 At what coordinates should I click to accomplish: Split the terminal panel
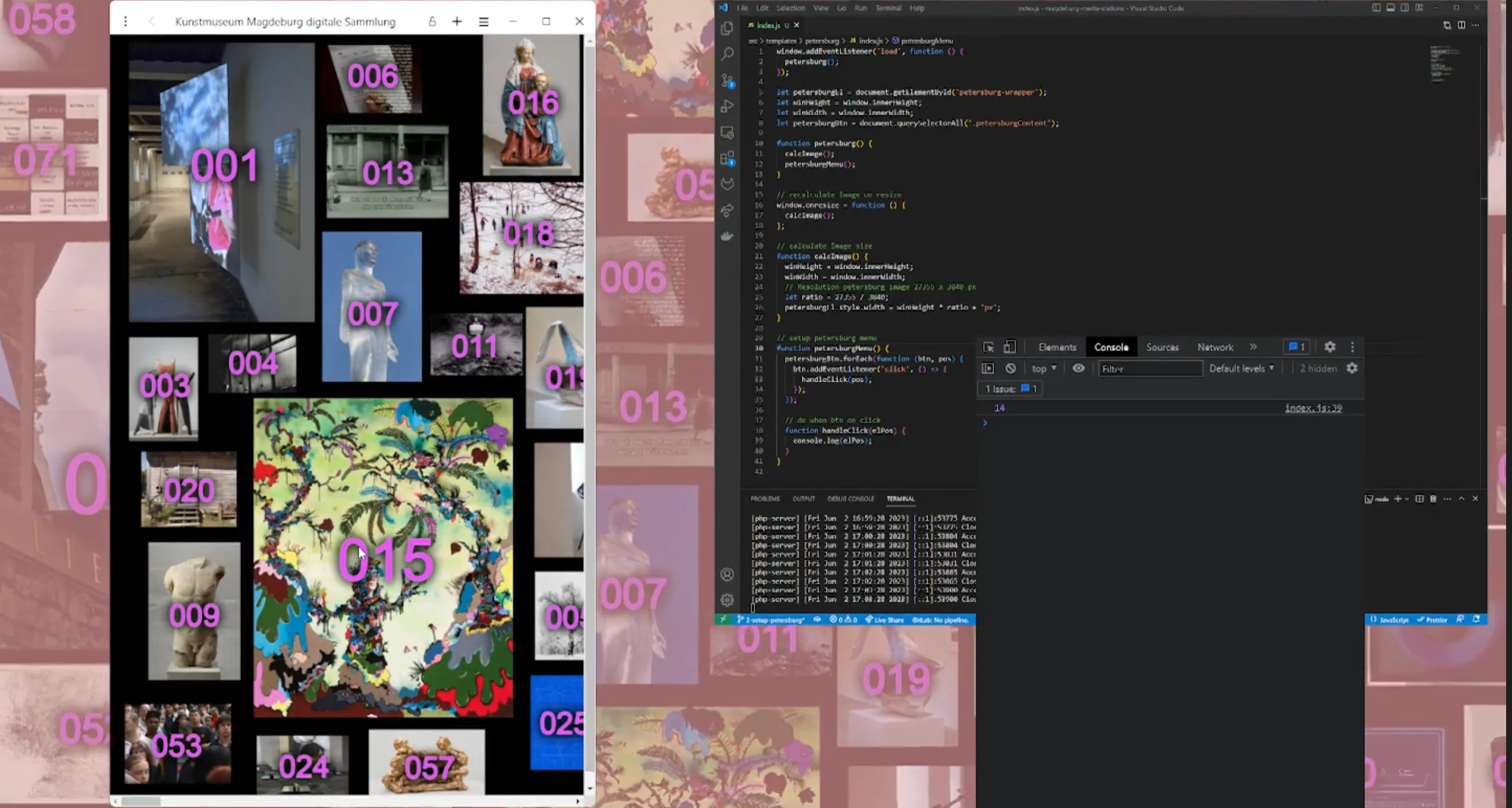click(1419, 499)
